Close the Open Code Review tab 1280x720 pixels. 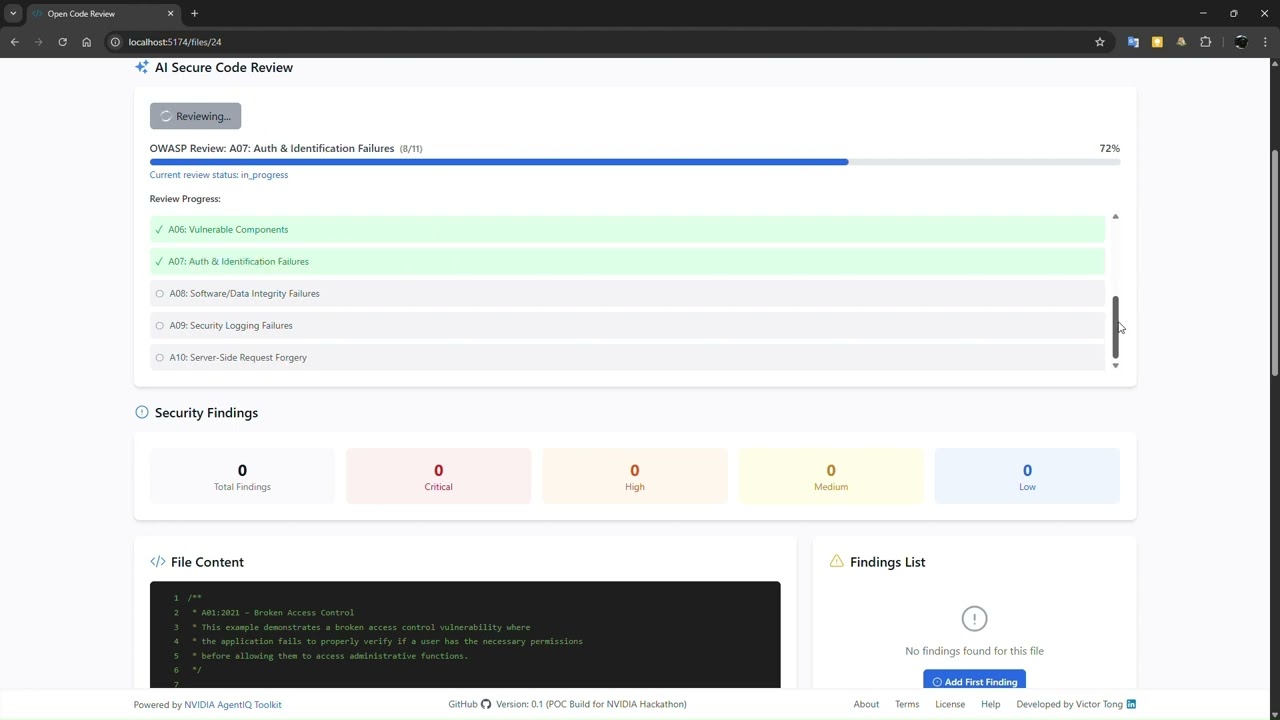(x=170, y=14)
